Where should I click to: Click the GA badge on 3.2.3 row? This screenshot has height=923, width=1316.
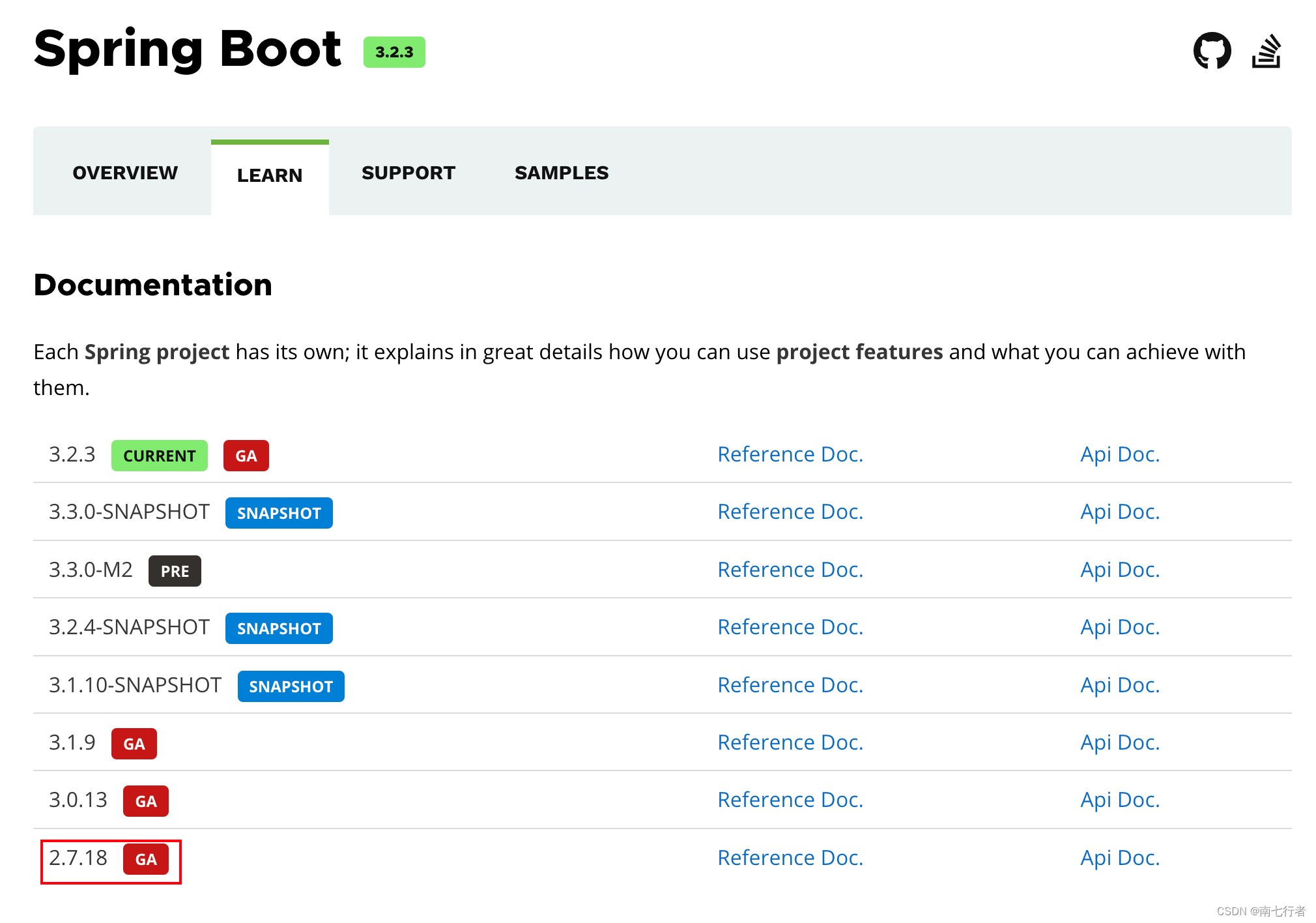(246, 456)
